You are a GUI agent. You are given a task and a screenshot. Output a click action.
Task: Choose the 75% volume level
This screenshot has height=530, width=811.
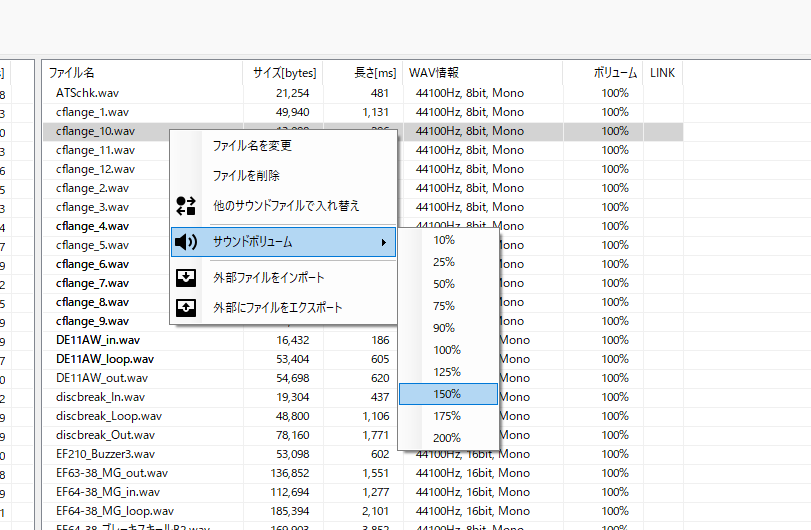click(444, 306)
